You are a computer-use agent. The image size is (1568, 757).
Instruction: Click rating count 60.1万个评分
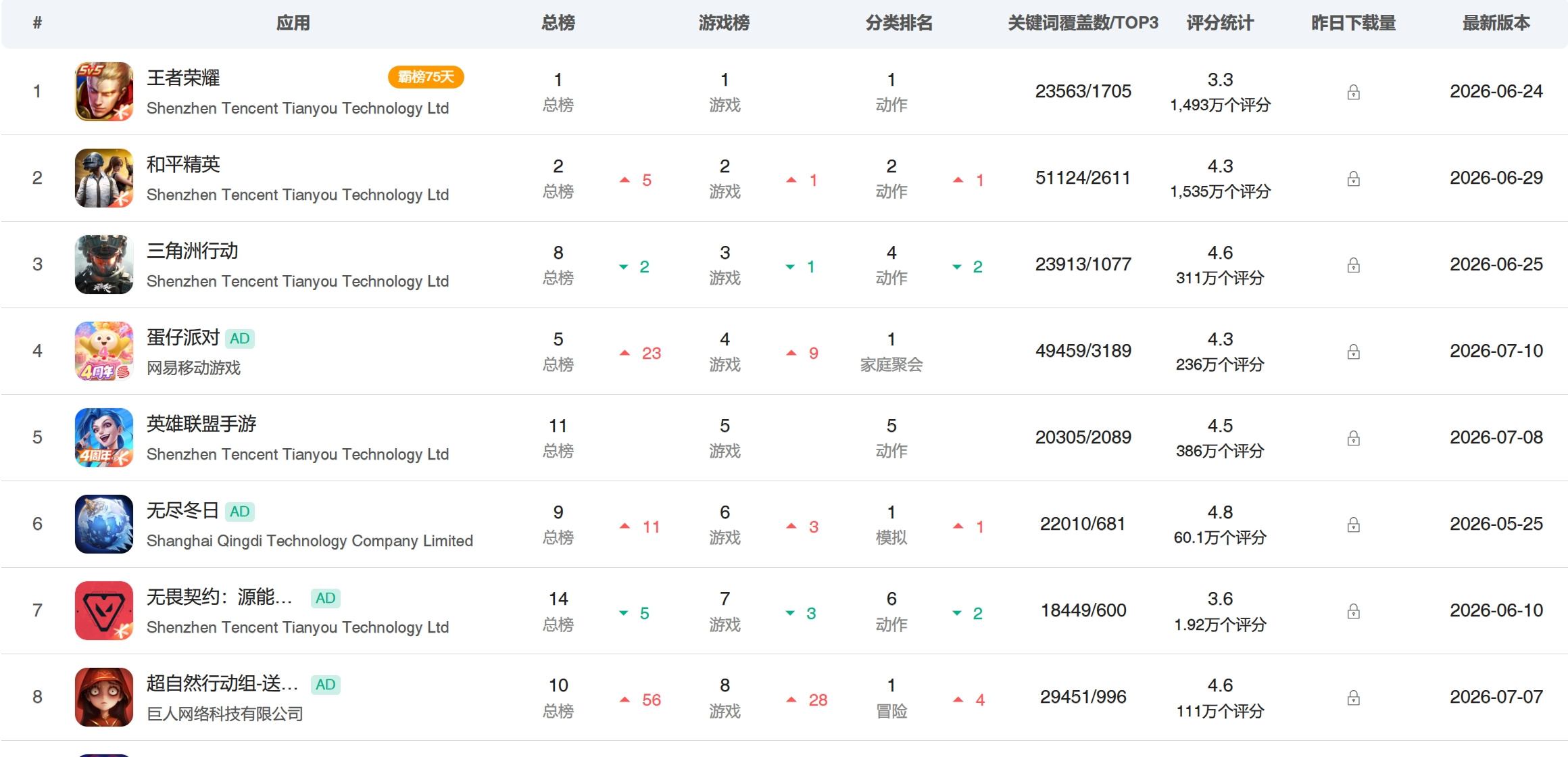(1221, 538)
